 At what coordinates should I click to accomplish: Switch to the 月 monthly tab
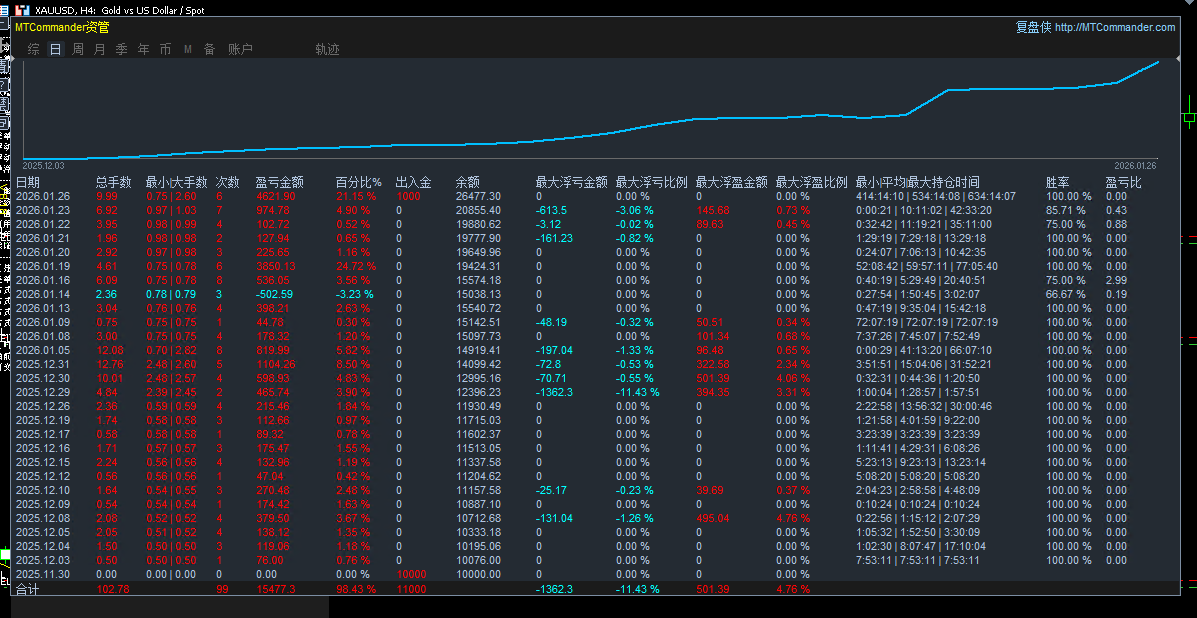coord(99,50)
